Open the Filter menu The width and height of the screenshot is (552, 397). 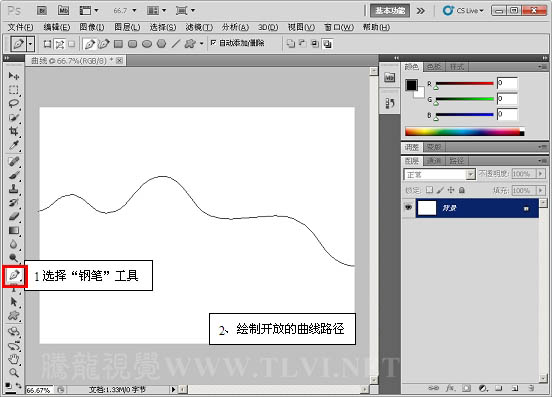[199, 27]
